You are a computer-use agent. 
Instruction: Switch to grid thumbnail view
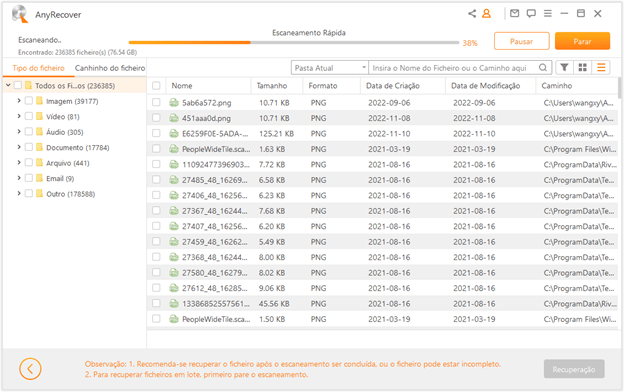pyautogui.click(x=583, y=68)
